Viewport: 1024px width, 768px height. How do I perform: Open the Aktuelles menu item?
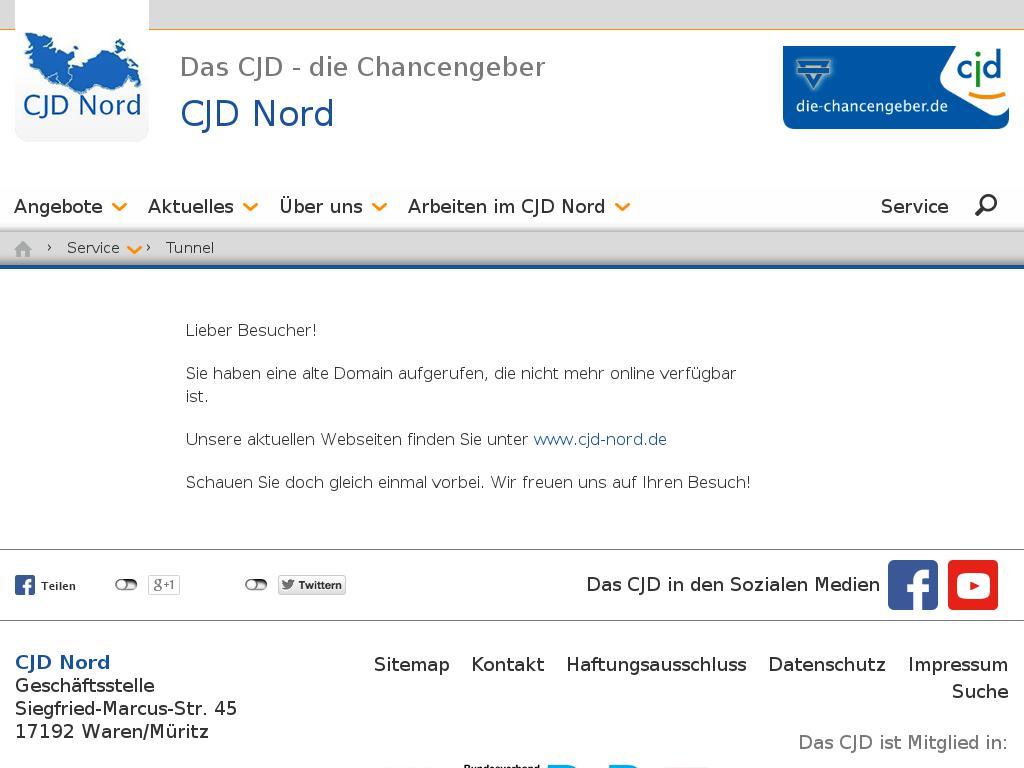191,206
